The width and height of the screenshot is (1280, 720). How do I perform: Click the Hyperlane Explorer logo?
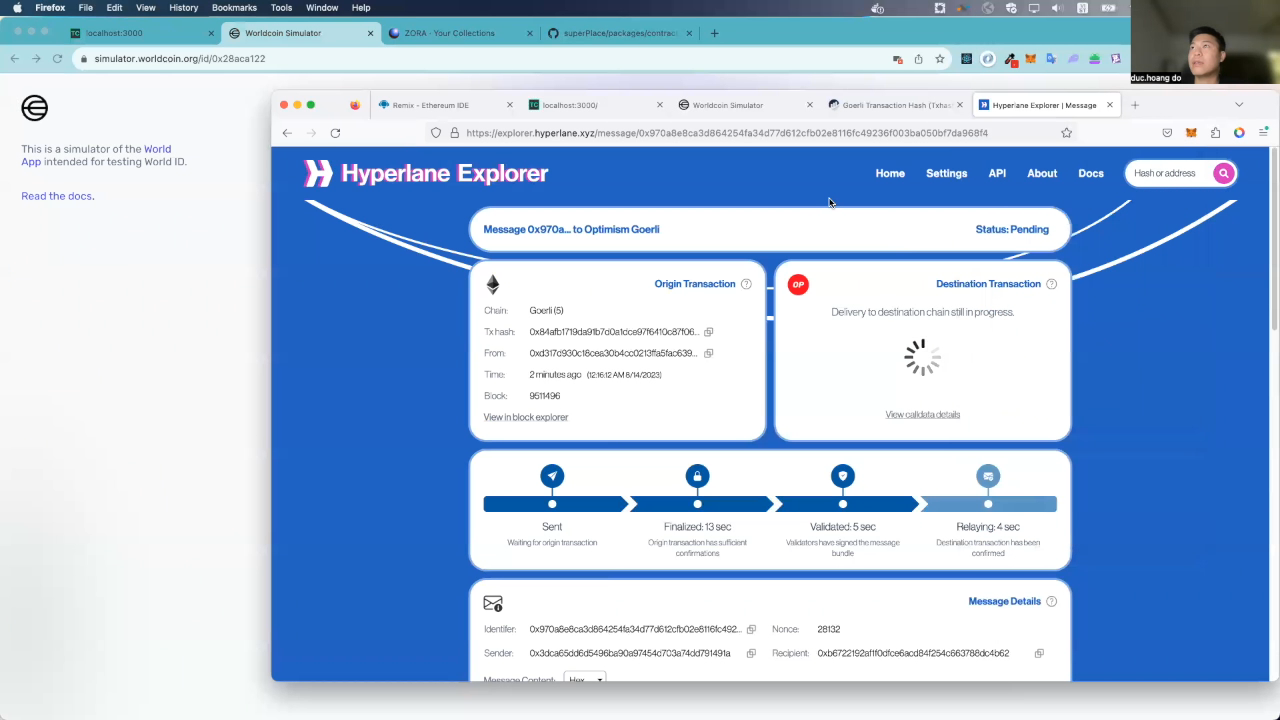(x=426, y=173)
